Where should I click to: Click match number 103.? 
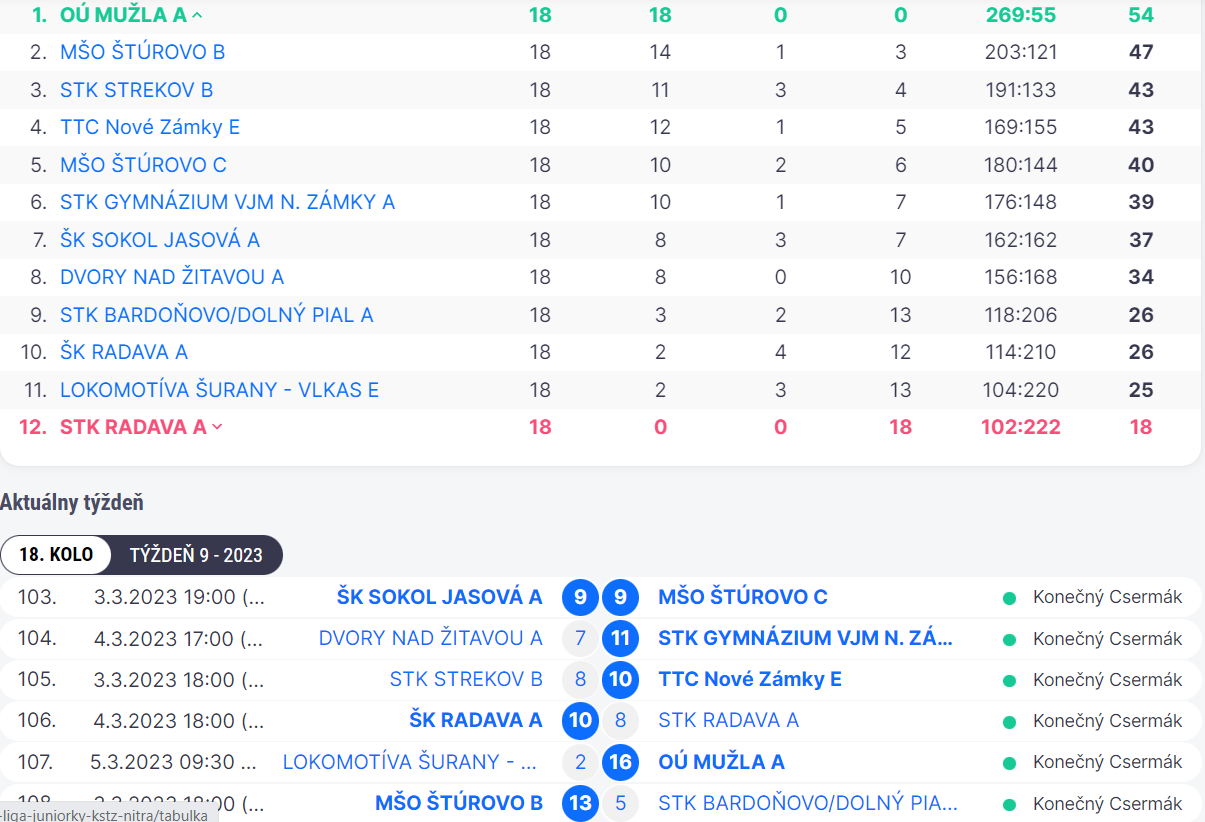37,597
